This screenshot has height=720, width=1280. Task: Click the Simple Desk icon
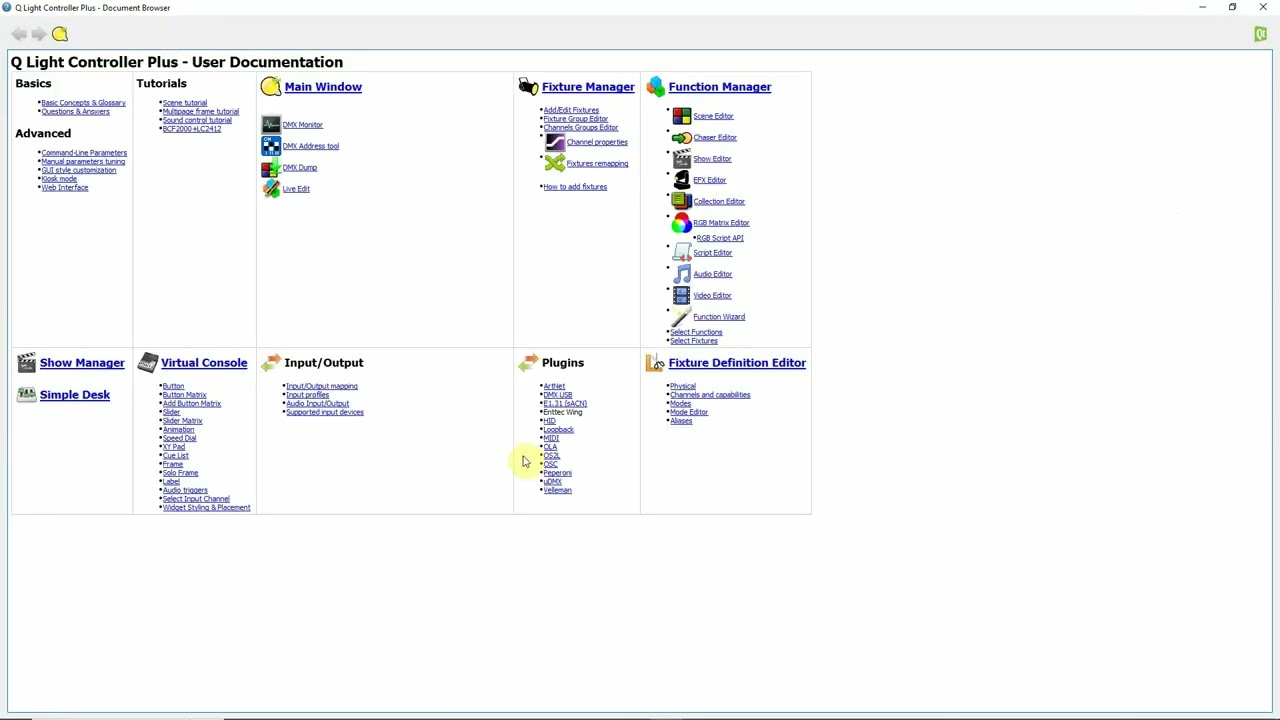pyautogui.click(x=26, y=395)
